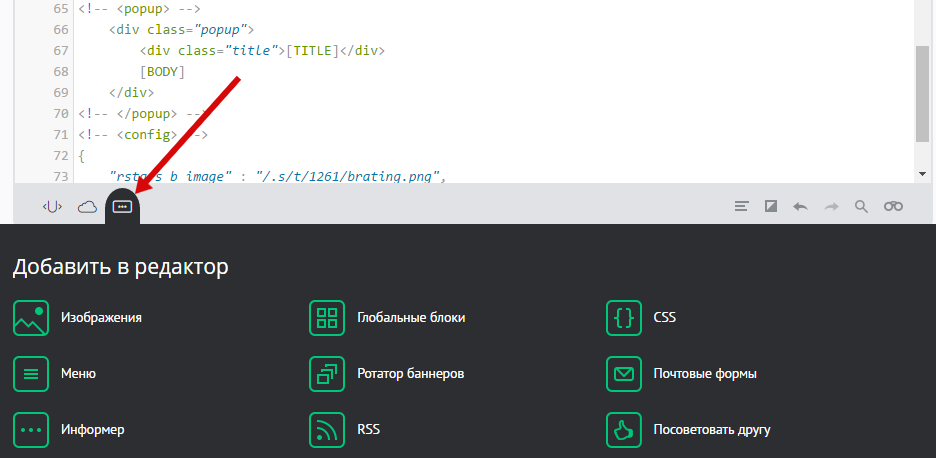The width and height of the screenshot is (936, 458).
Task: Choose Почтовые формы
Action: [x=624, y=374]
